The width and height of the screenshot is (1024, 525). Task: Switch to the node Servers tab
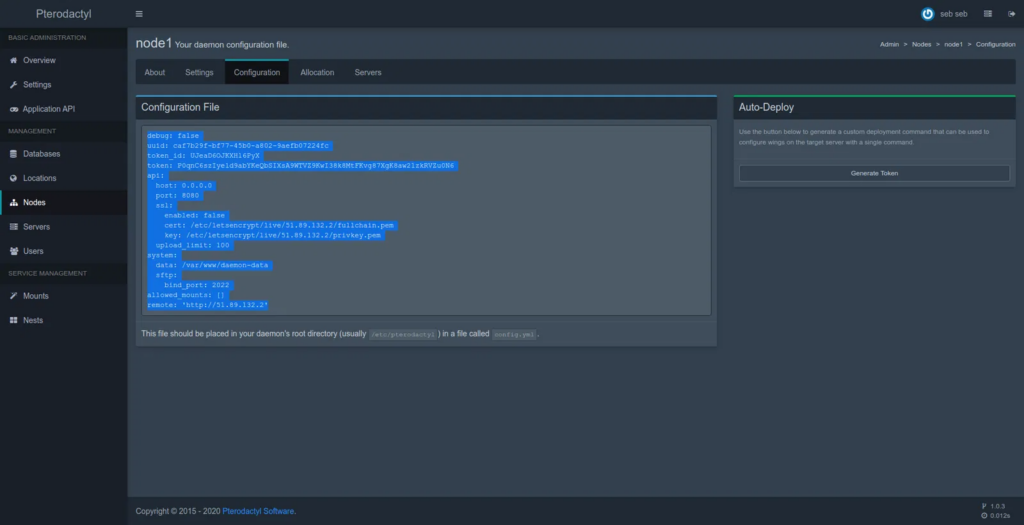tap(368, 72)
